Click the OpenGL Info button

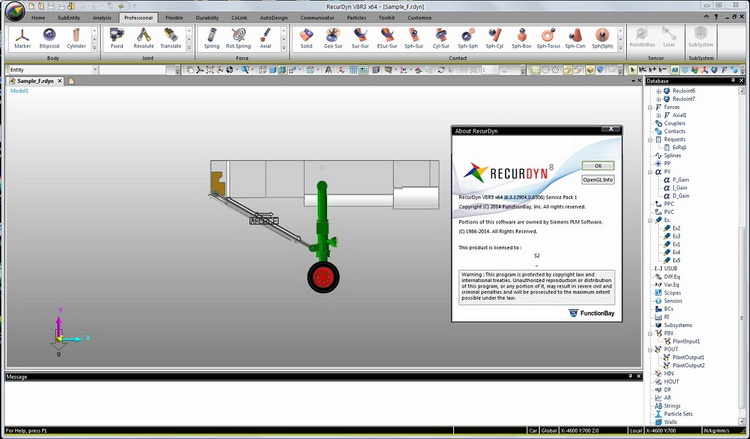[x=598, y=180]
